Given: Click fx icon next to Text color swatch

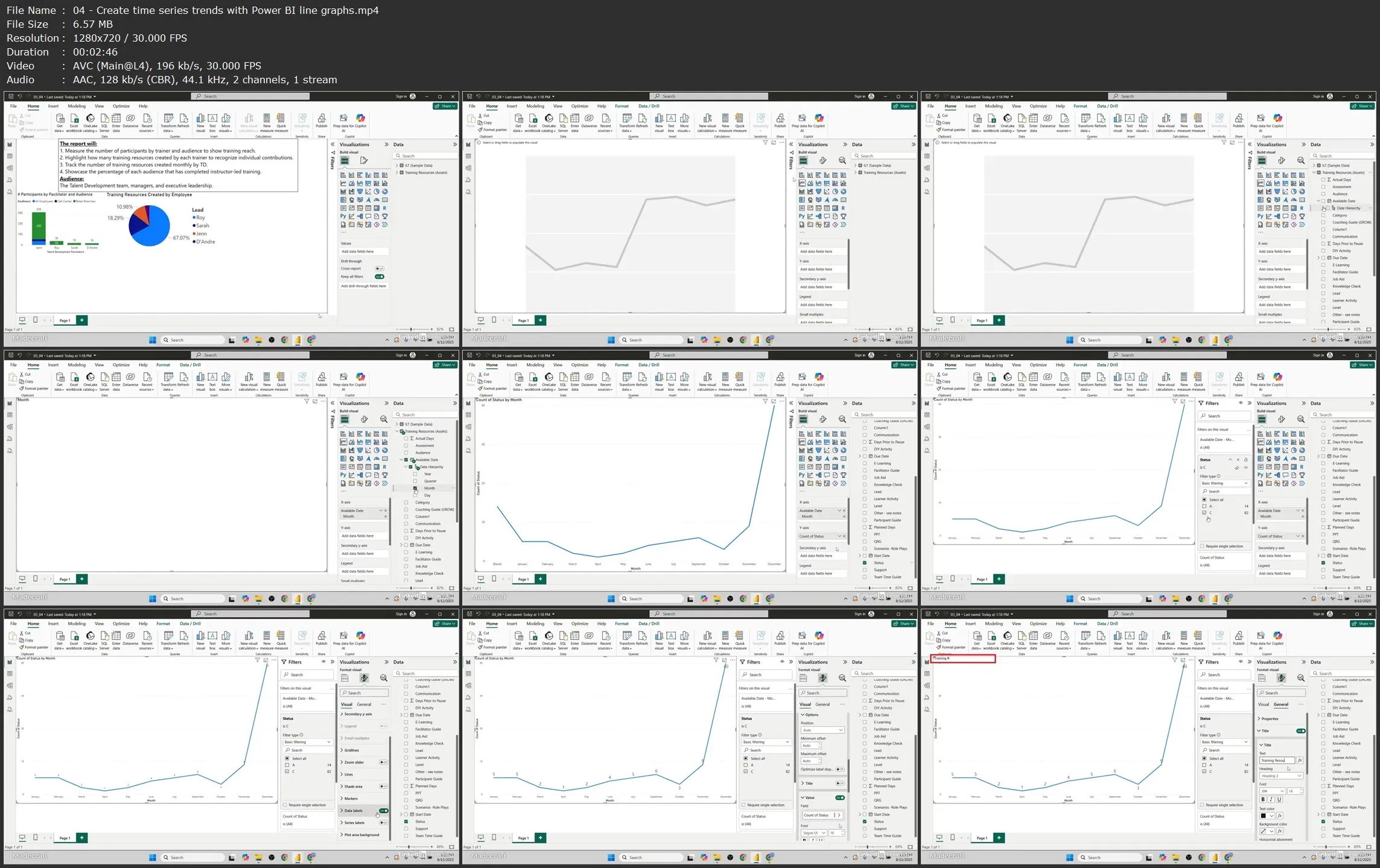Looking at the screenshot, I should (1279, 816).
